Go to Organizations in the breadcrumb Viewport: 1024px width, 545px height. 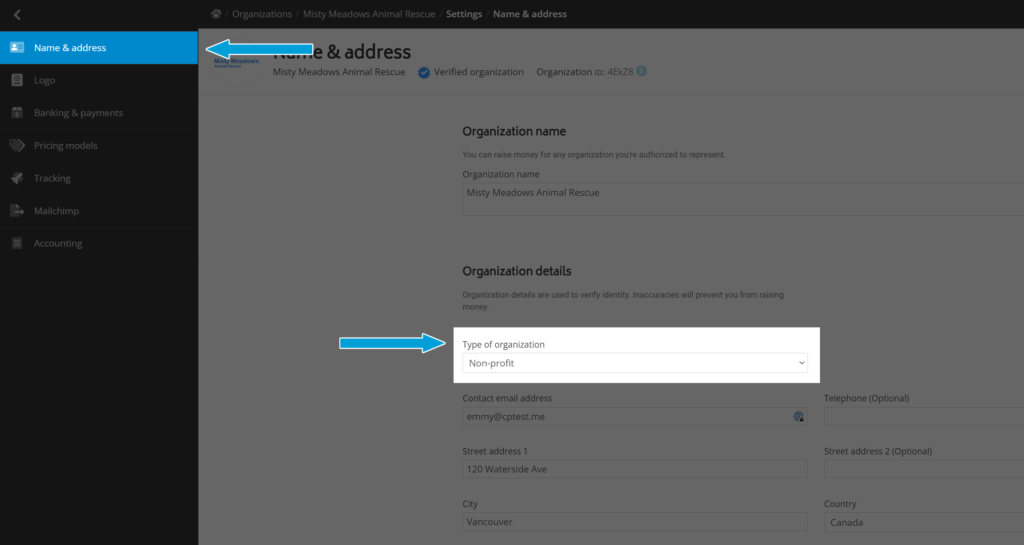262,14
